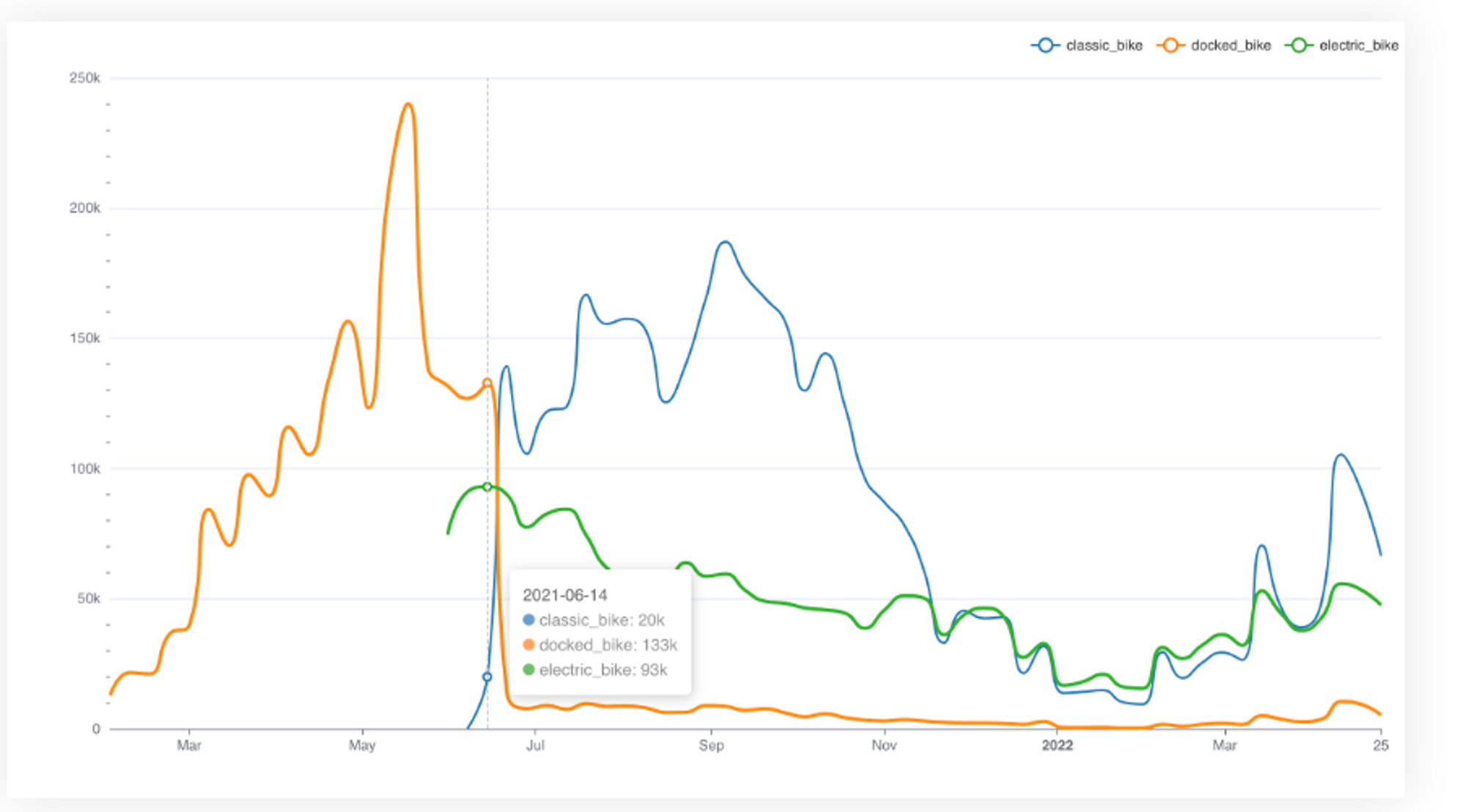This screenshot has height=812, width=1466.
Task: Select orange docked_bike data point at 133k
Action: pos(487,383)
